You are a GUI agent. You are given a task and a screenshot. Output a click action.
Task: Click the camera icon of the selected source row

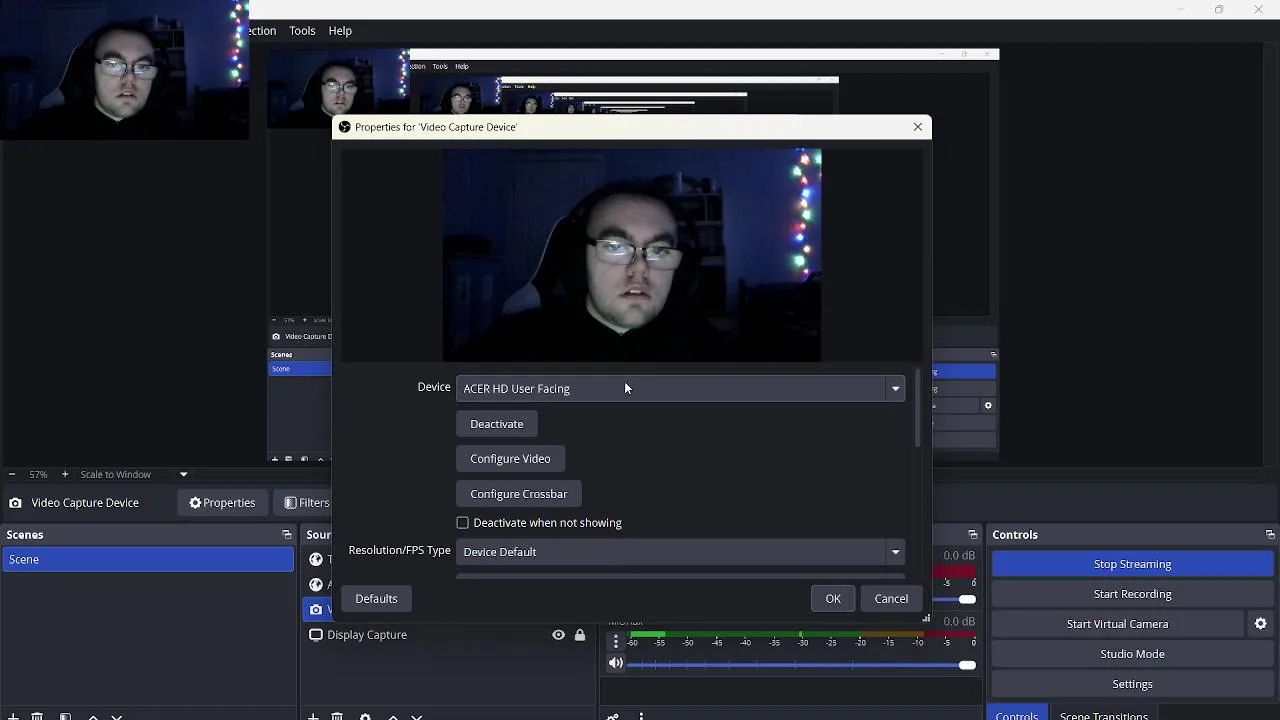point(316,609)
